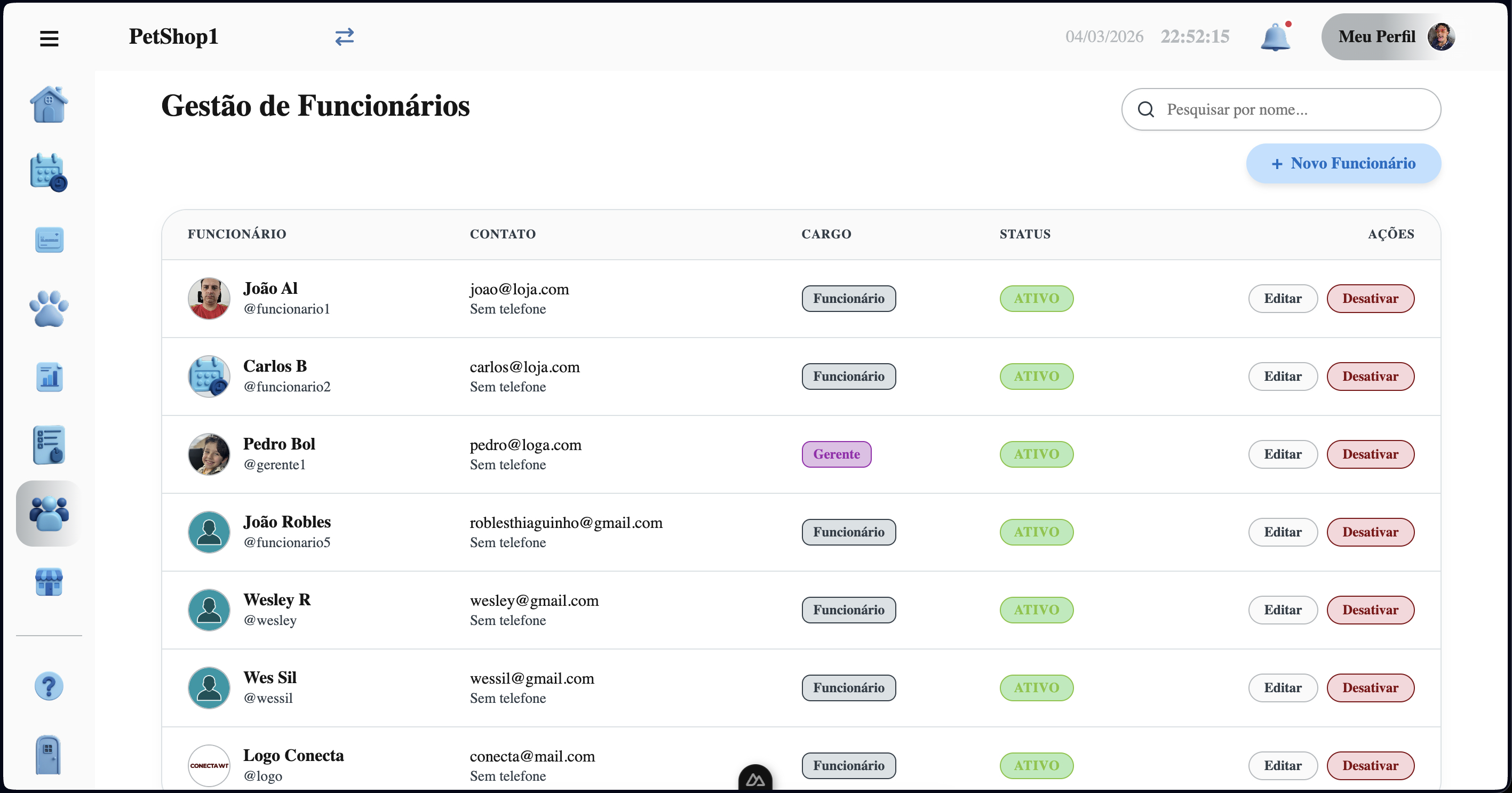The height and width of the screenshot is (793, 1512).
Task: Open the pets paw icon
Action: click(x=49, y=308)
